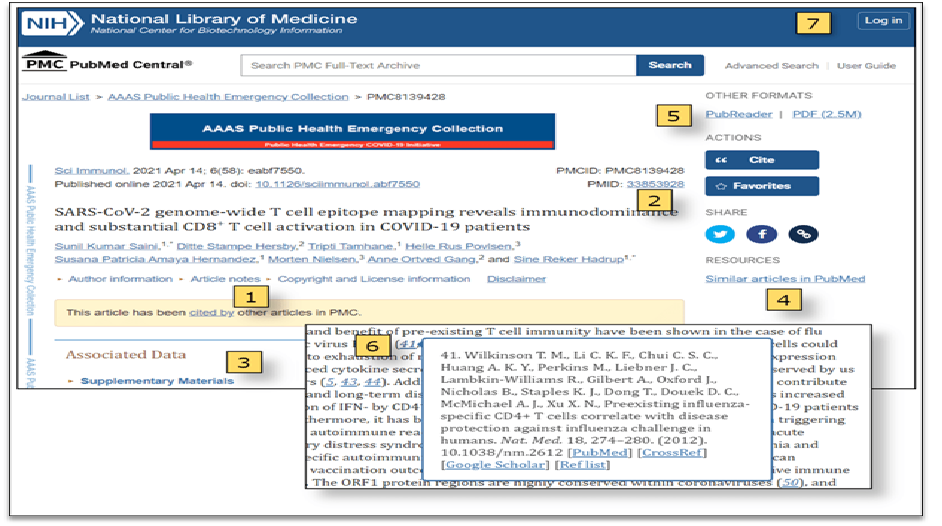Open the Google Scholar link in reference popup
The height and width of the screenshot is (526, 942).
pos(495,465)
